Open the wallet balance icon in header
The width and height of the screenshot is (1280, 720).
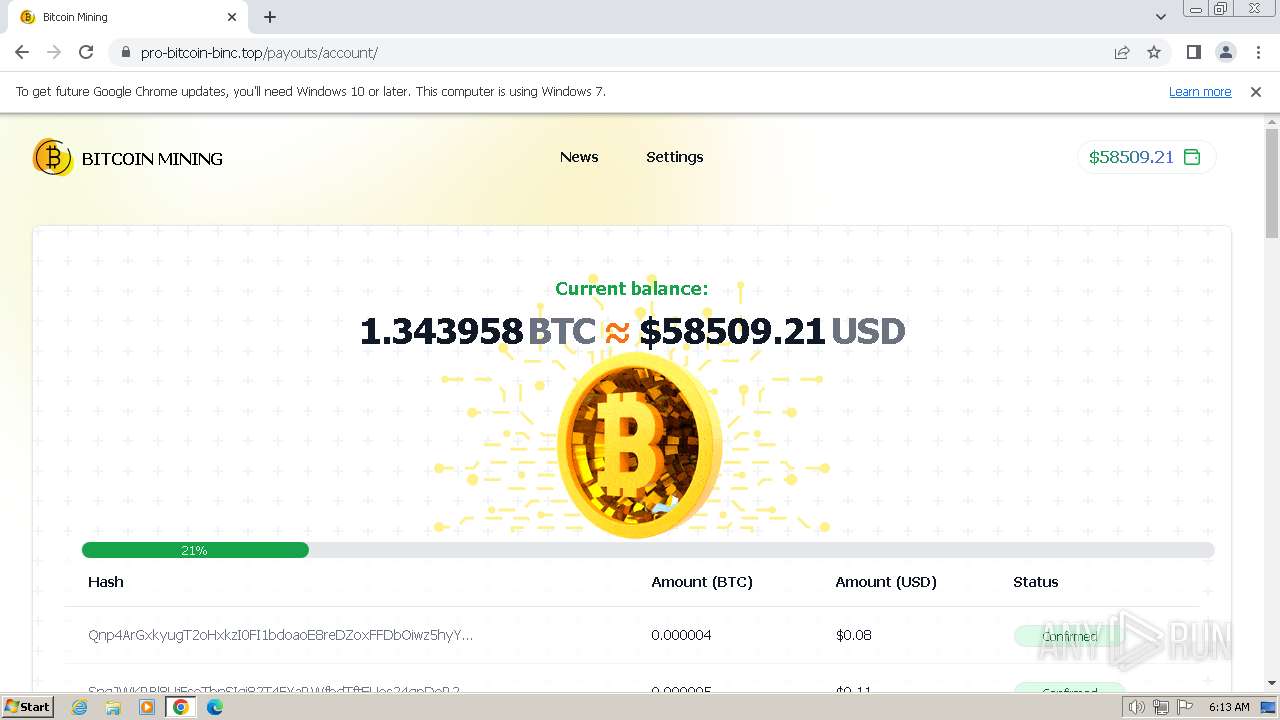point(1192,157)
